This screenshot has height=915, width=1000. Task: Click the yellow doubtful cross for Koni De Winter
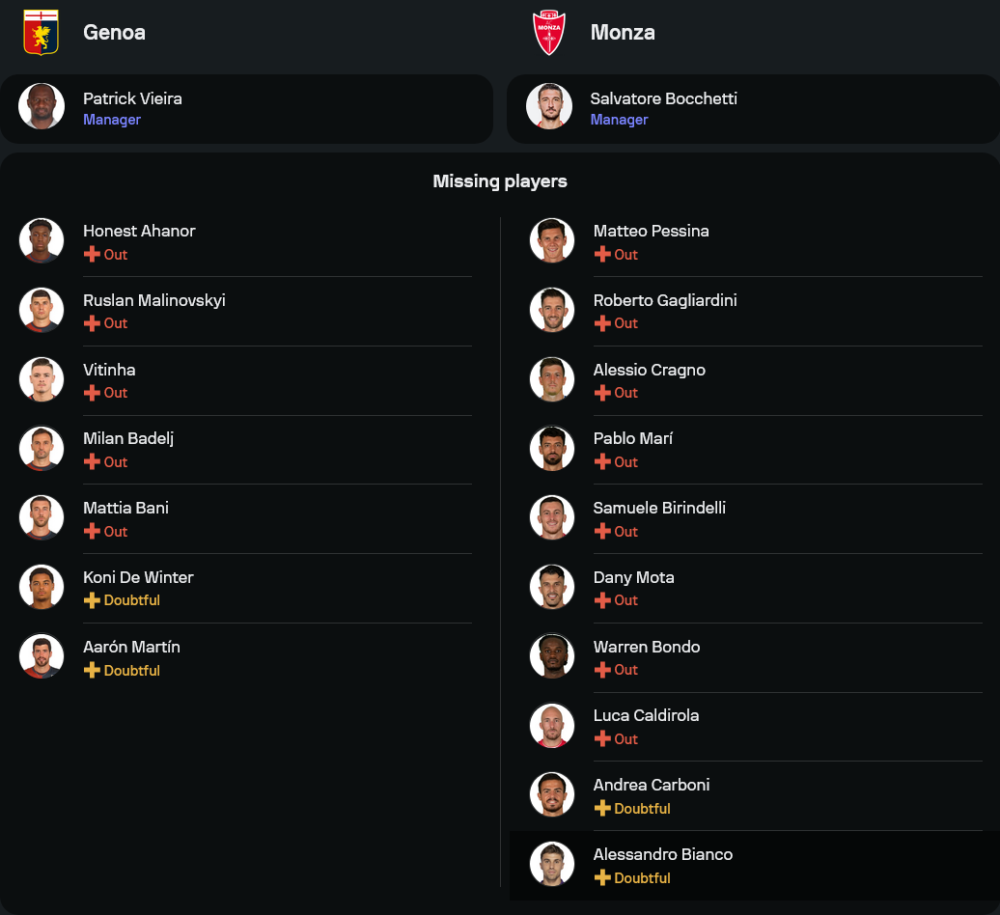point(92,601)
